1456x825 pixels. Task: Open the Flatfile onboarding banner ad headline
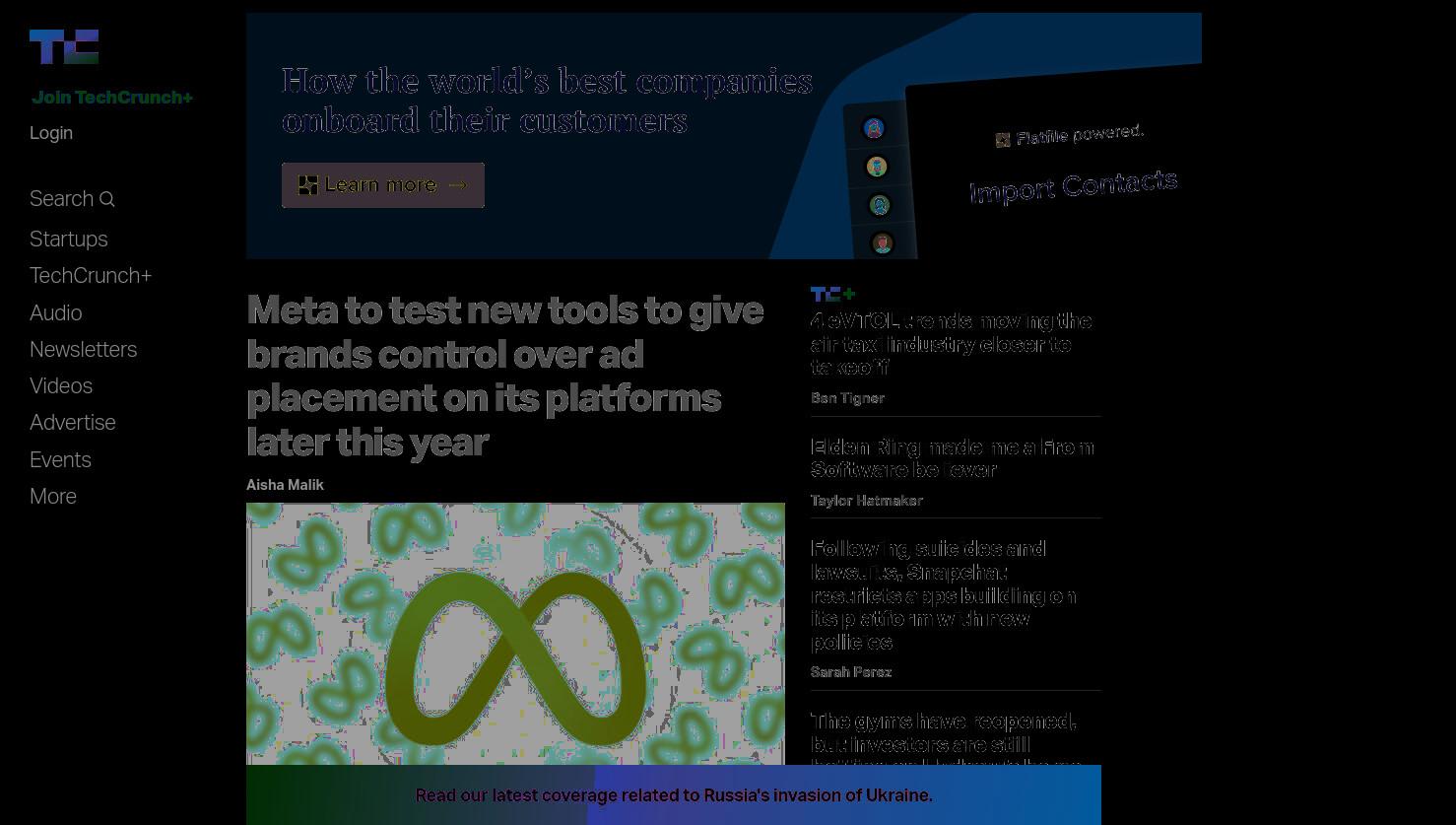pyautogui.click(x=547, y=101)
